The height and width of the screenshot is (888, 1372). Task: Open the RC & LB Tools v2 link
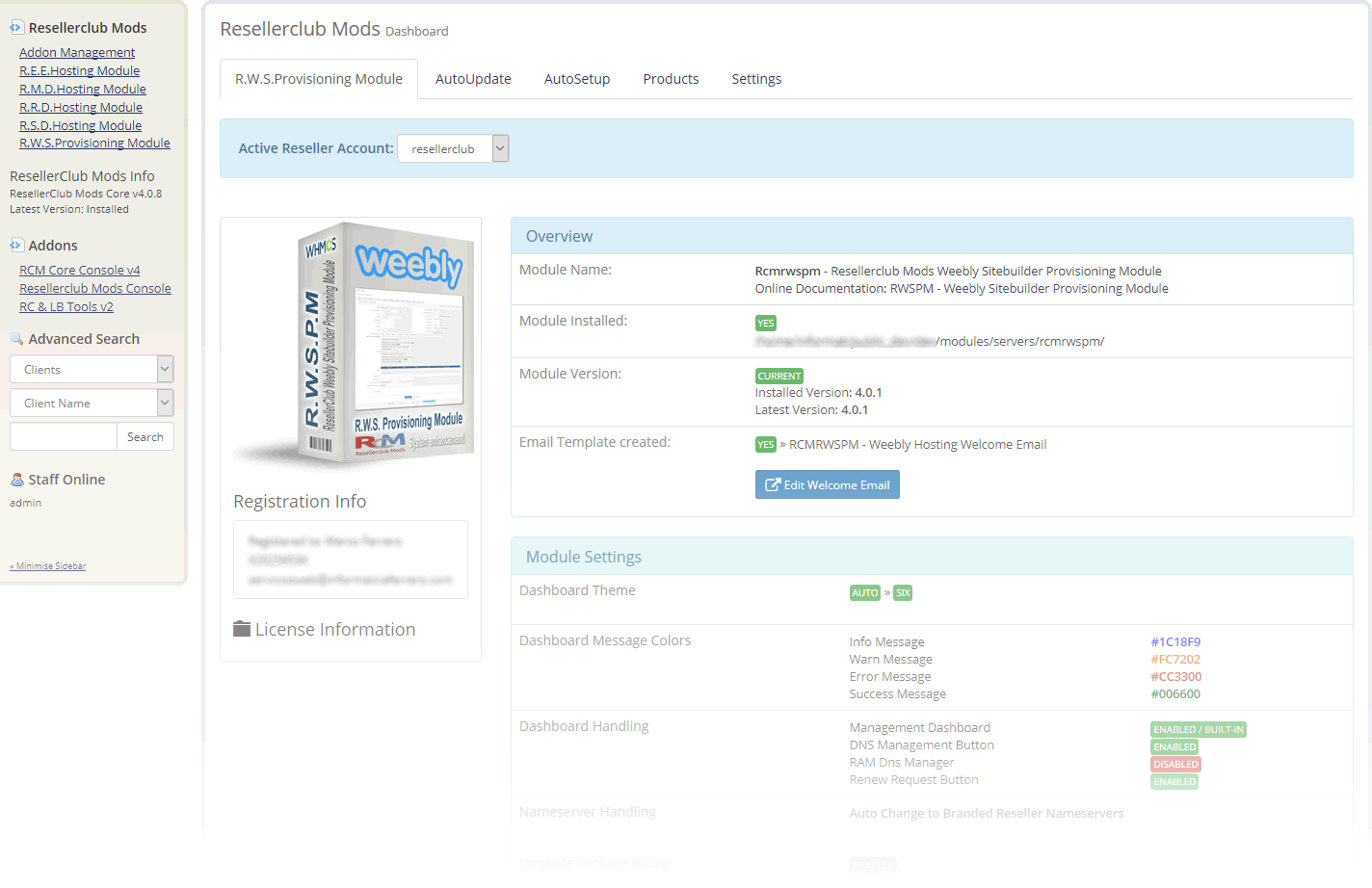click(66, 307)
